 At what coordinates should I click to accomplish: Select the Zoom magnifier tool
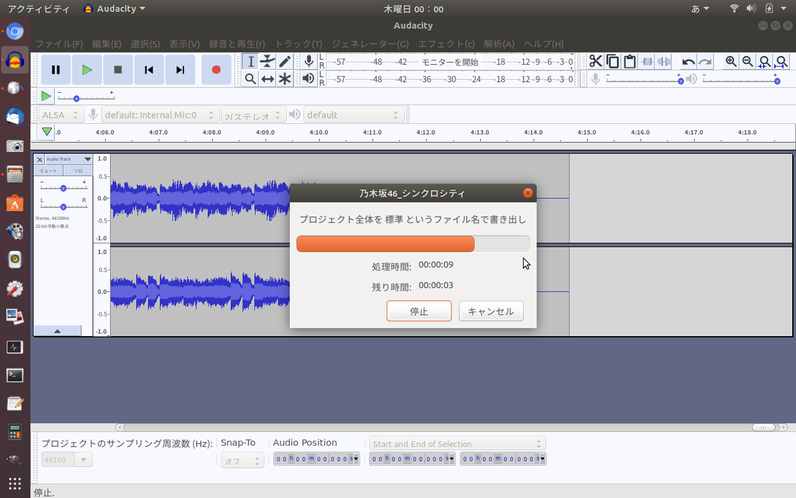(250, 79)
